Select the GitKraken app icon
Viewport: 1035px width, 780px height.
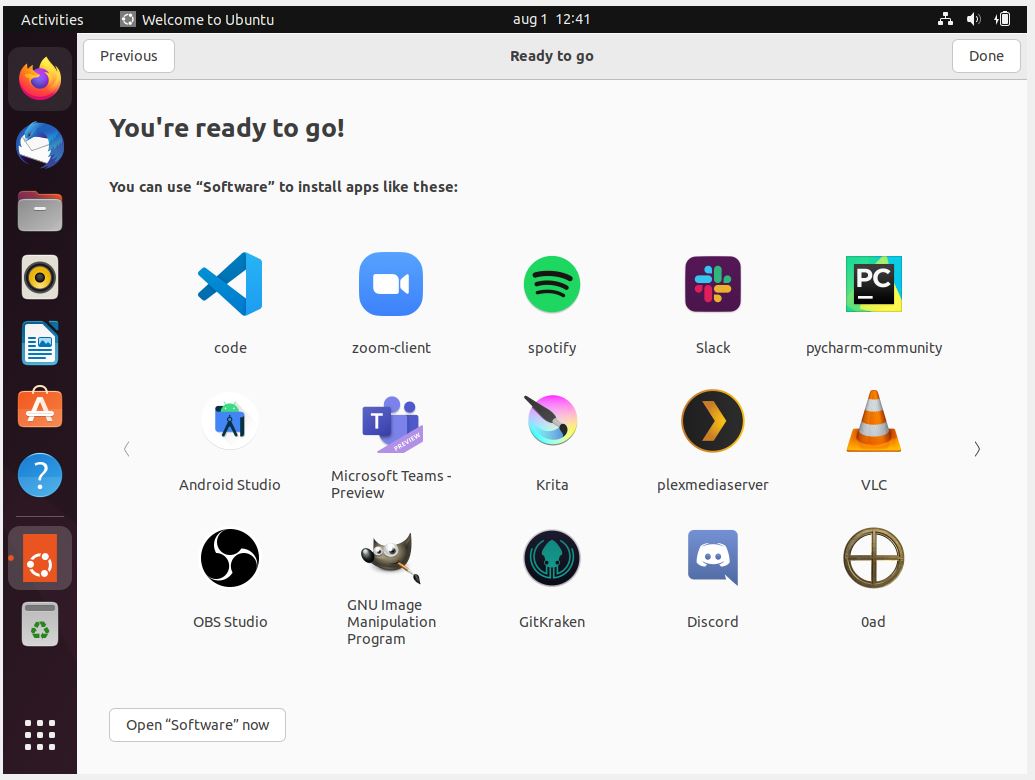click(x=552, y=558)
